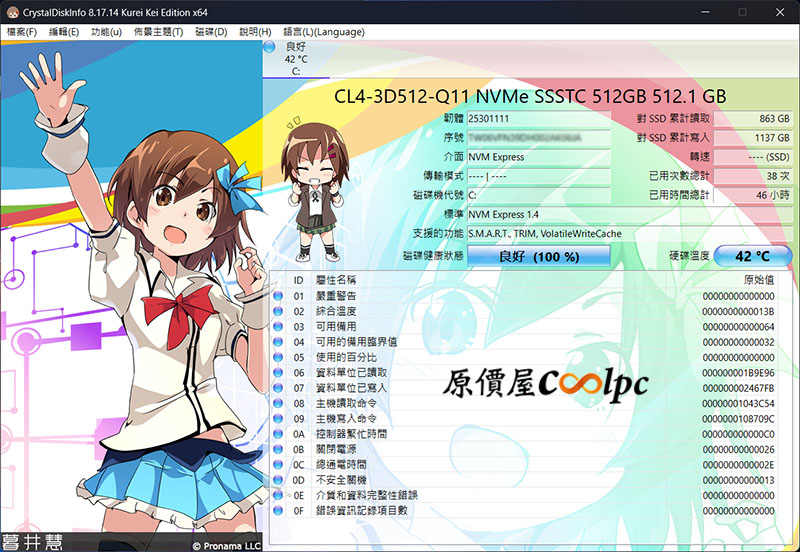Click the CrystalDiskInfo app icon in title bar
800x552 pixels.
pyautogui.click(x=12, y=12)
